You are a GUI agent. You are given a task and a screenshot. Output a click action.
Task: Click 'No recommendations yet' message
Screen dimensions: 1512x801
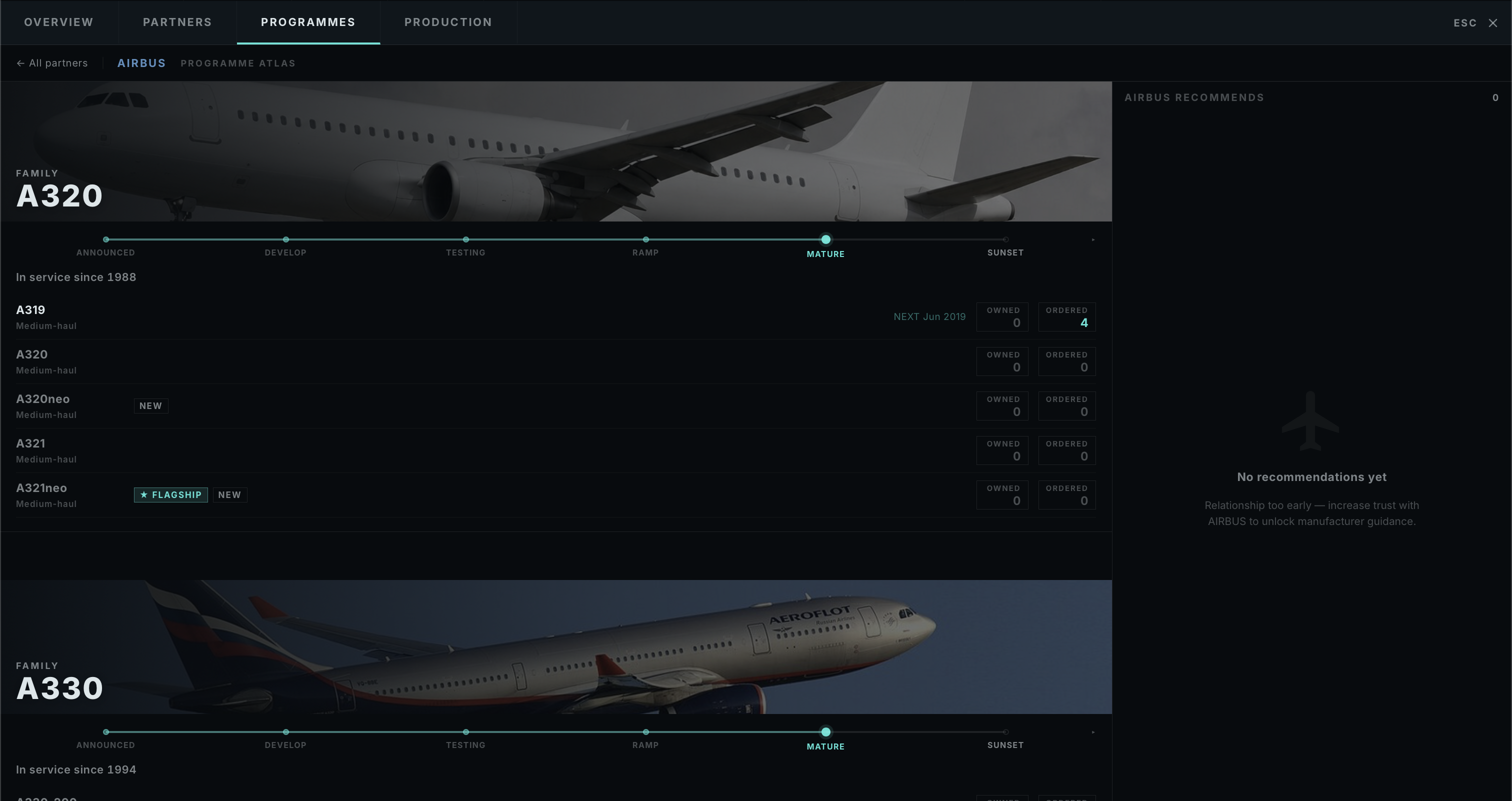pos(1312,477)
